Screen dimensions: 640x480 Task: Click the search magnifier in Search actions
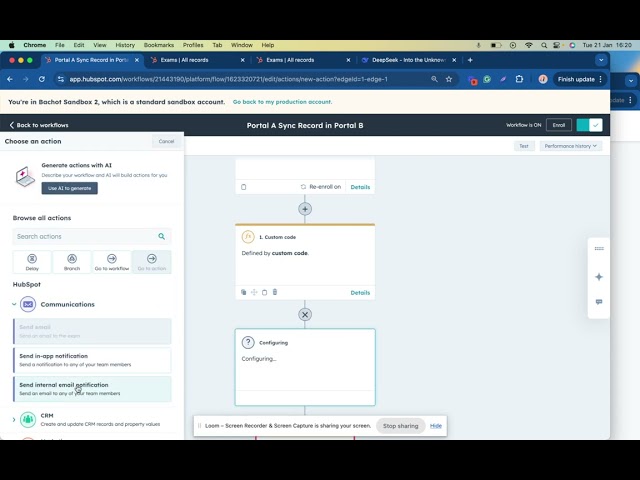162,236
